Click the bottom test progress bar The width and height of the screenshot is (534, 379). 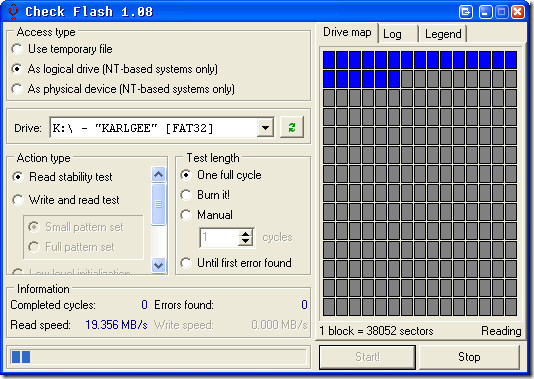(x=158, y=357)
